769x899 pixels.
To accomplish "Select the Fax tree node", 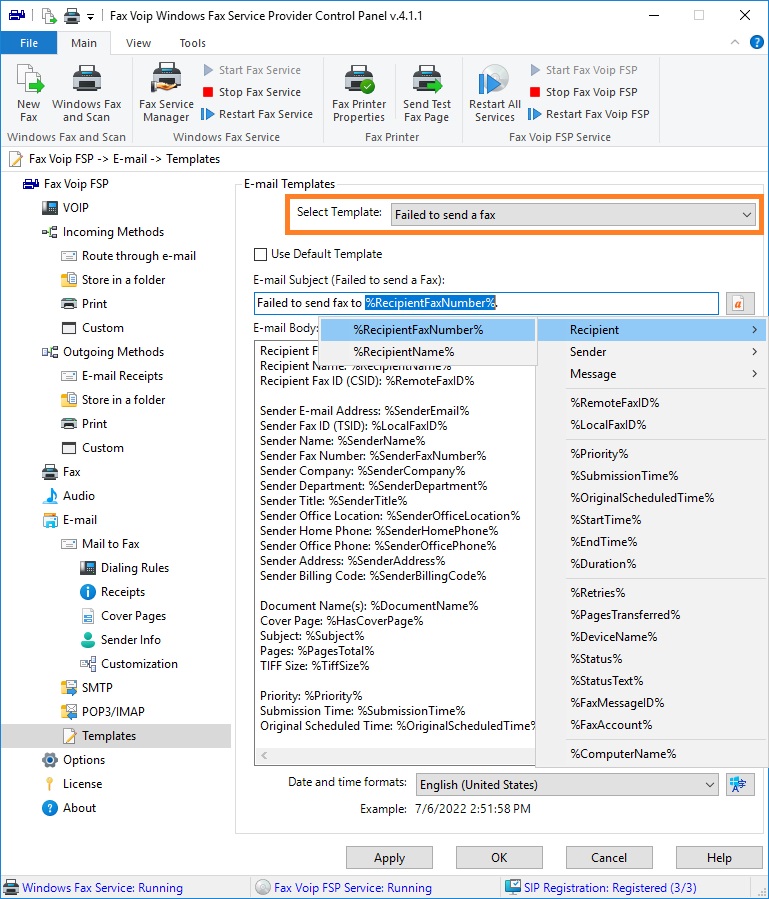I will (x=71, y=472).
